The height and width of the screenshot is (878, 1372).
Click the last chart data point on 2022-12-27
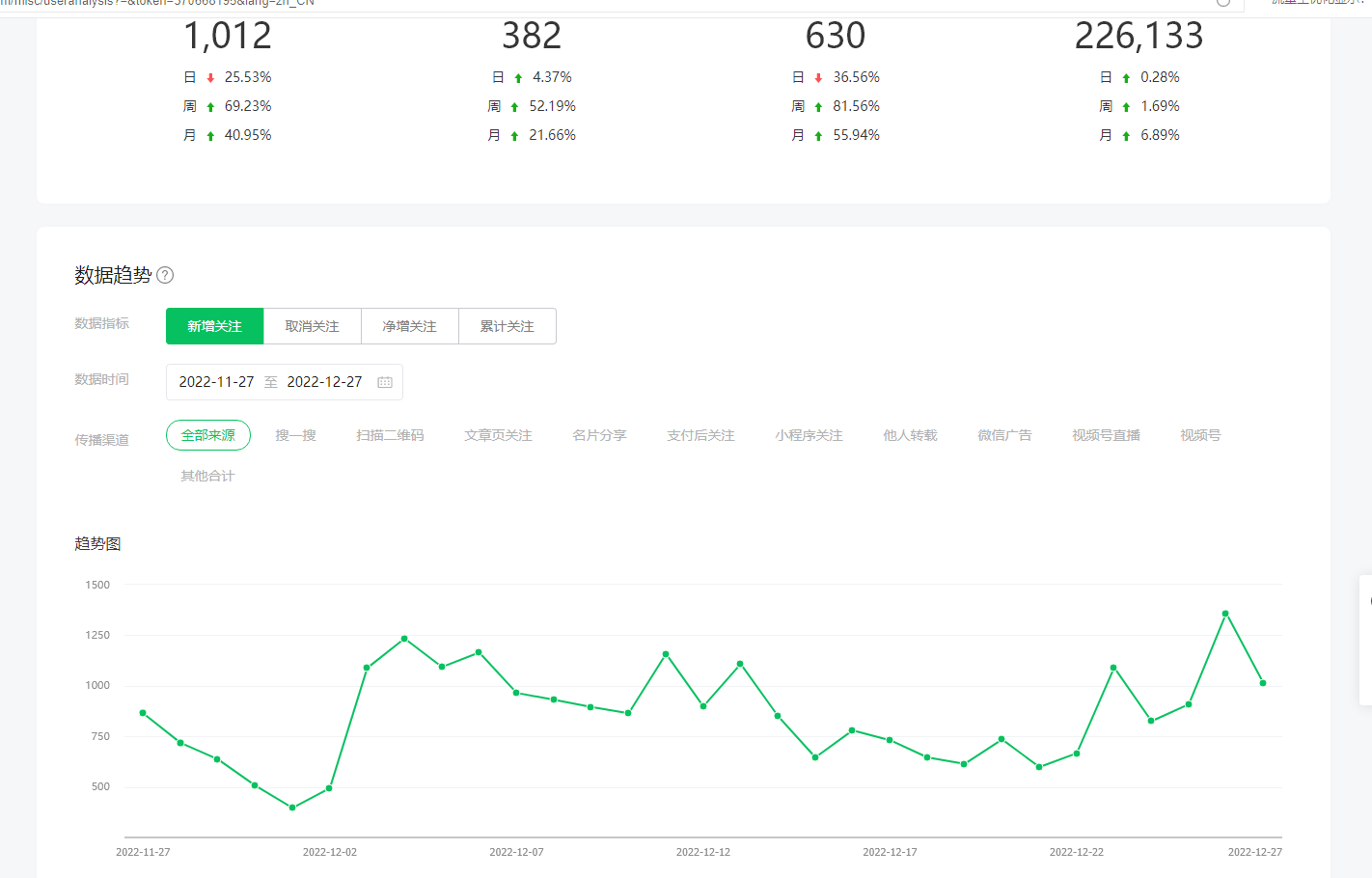pyautogui.click(x=1263, y=683)
